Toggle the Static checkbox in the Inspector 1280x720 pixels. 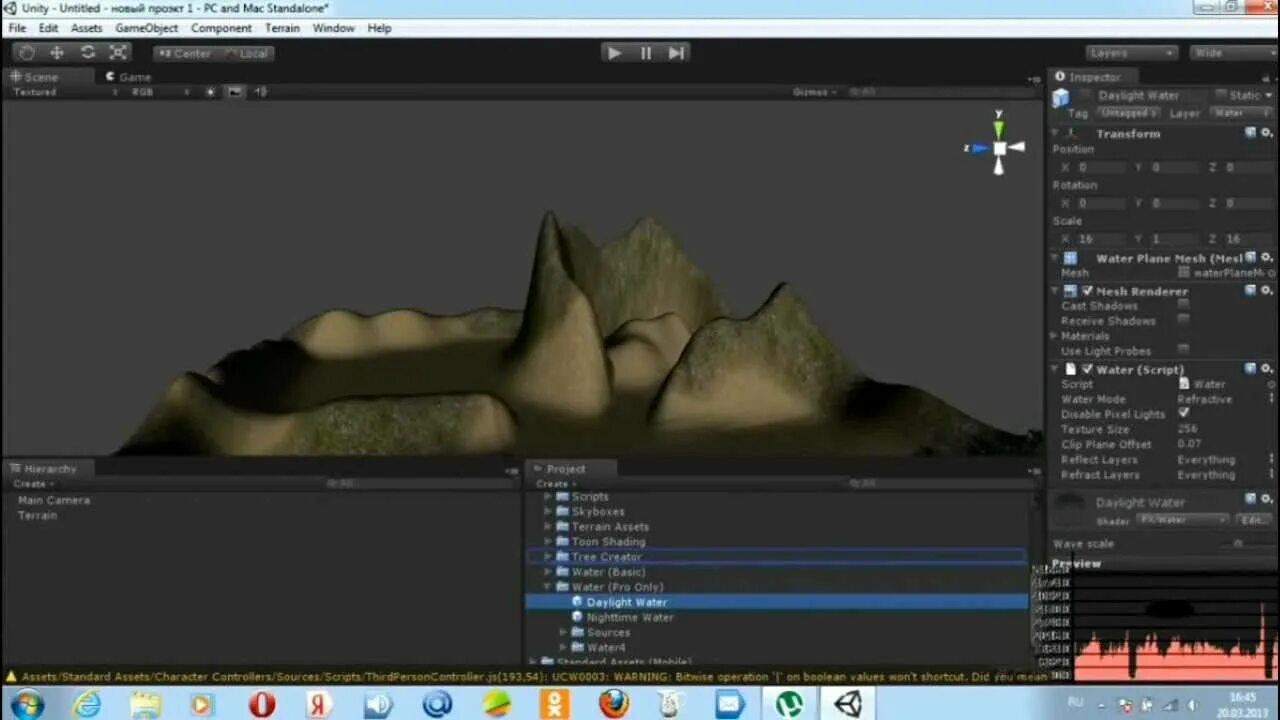(x=1220, y=95)
